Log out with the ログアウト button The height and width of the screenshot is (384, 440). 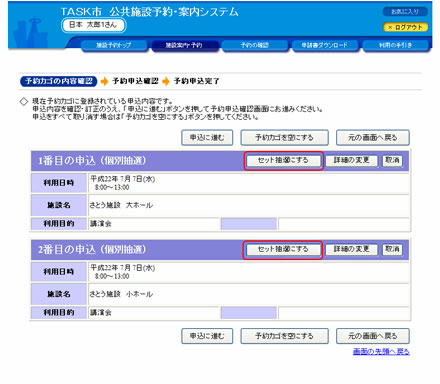pyautogui.click(x=405, y=27)
